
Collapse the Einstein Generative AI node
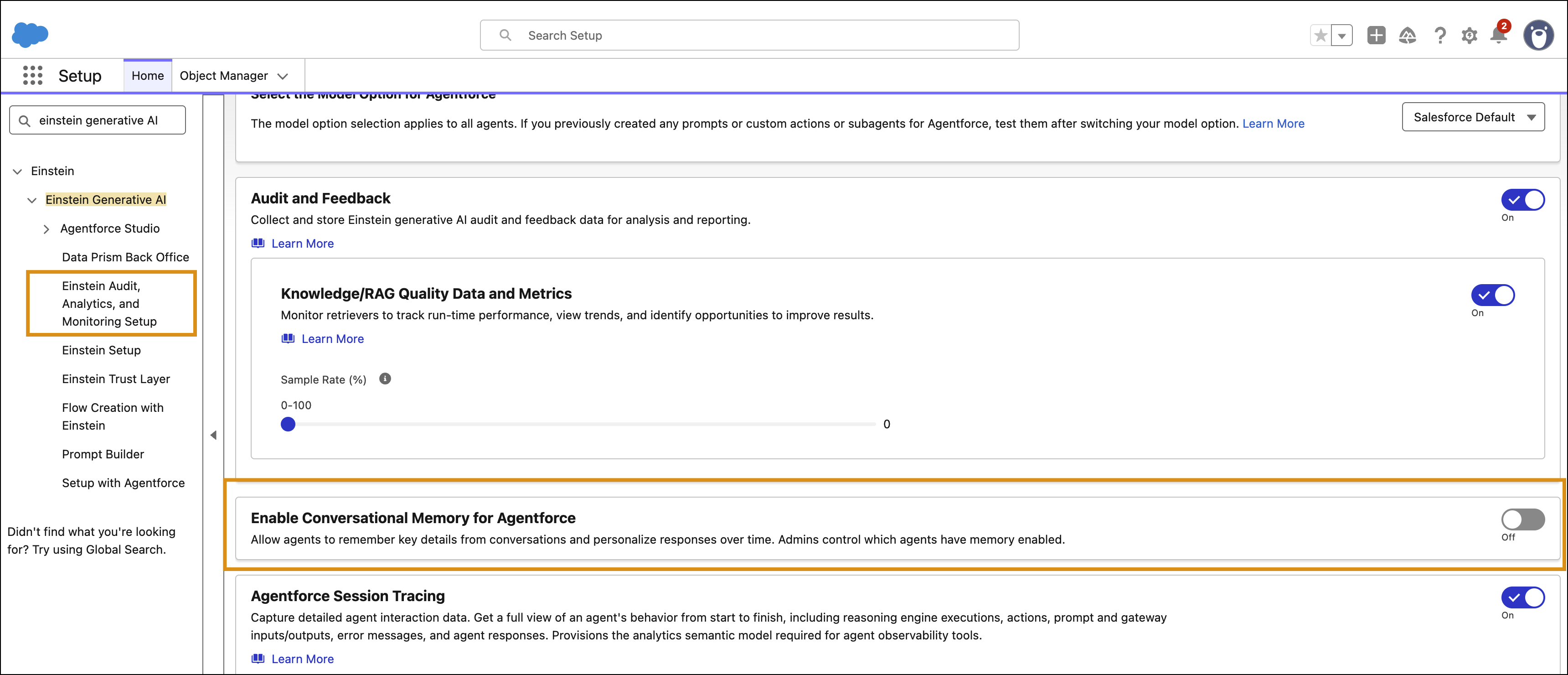32,200
